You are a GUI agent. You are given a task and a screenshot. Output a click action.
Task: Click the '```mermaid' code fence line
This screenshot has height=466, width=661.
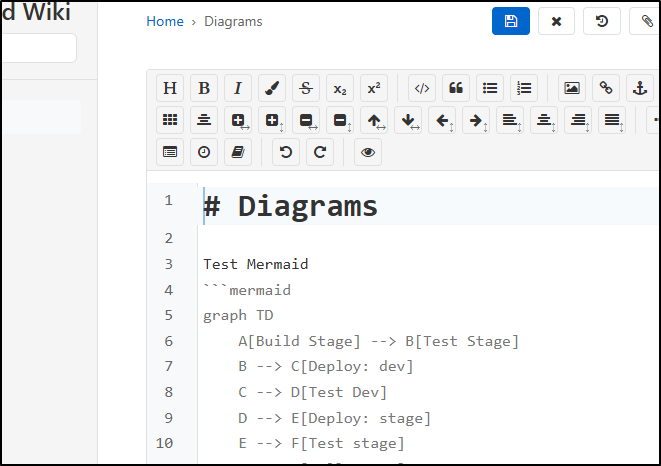[x=247, y=290]
